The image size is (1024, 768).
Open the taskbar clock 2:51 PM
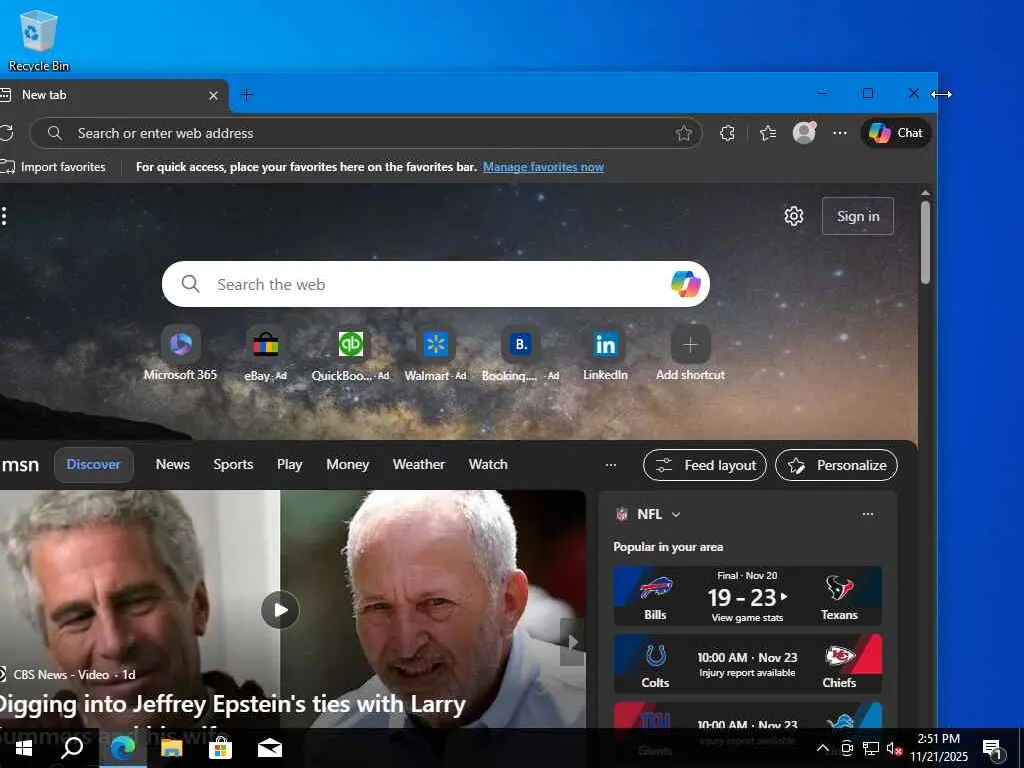[939, 748]
